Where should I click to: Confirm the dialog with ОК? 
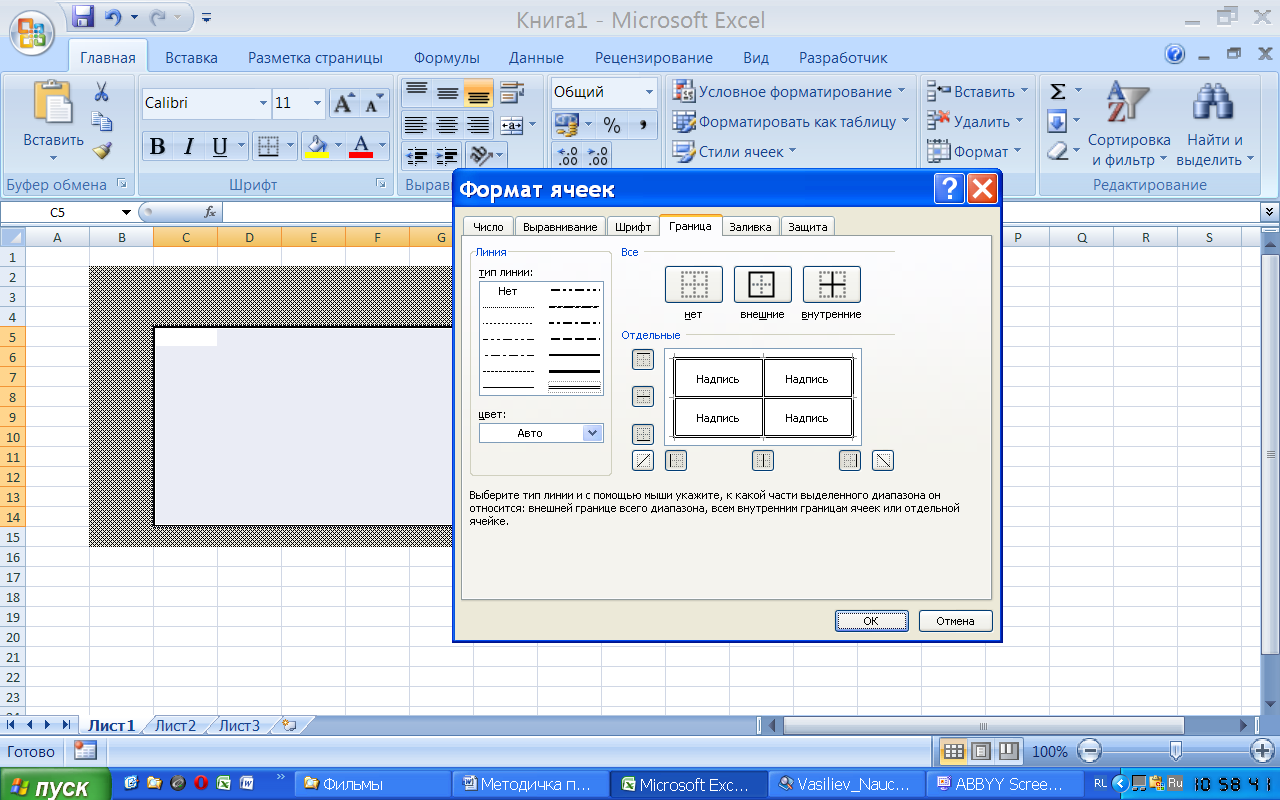[x=871, y=621]
